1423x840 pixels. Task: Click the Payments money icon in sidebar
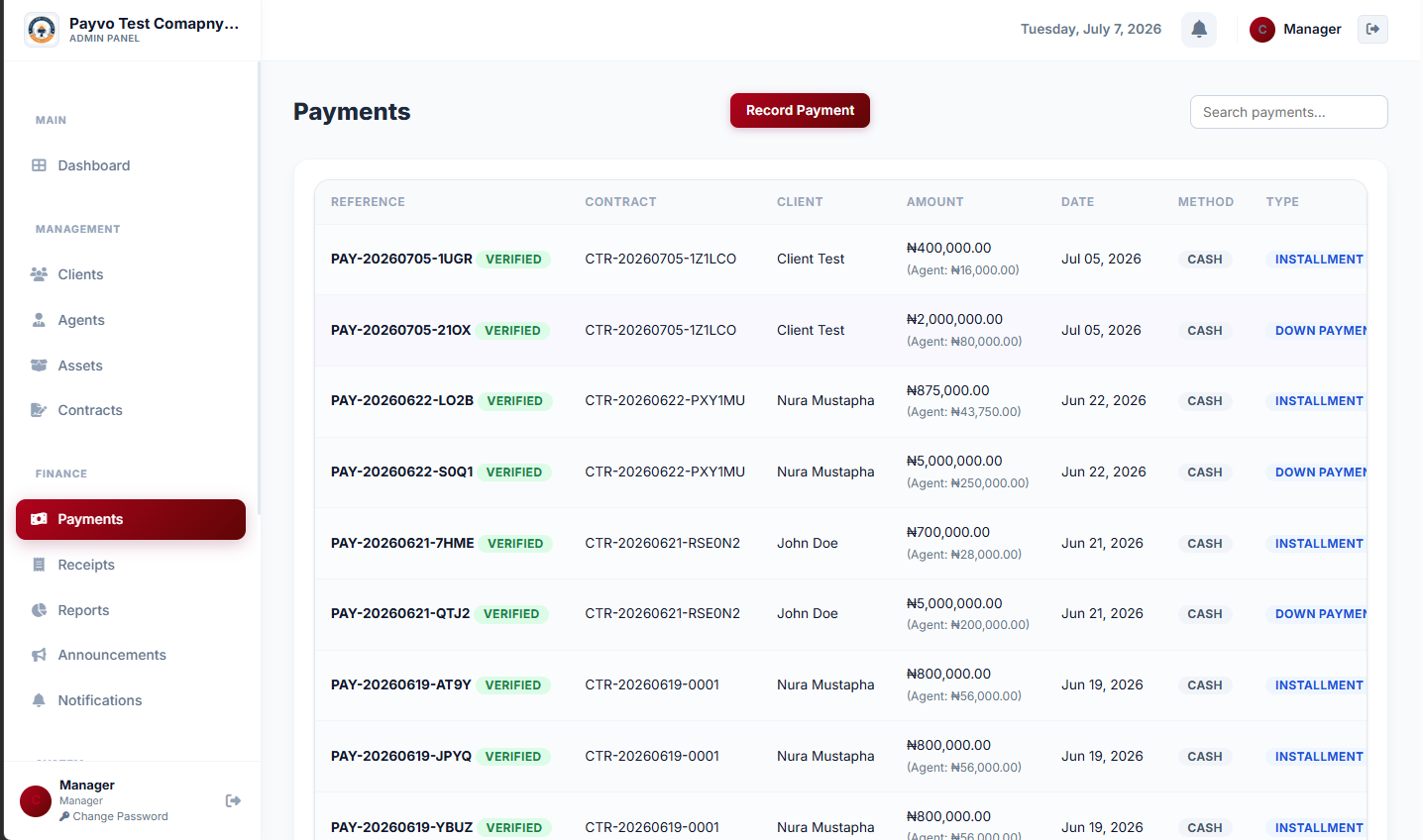[x=39, y=519]
